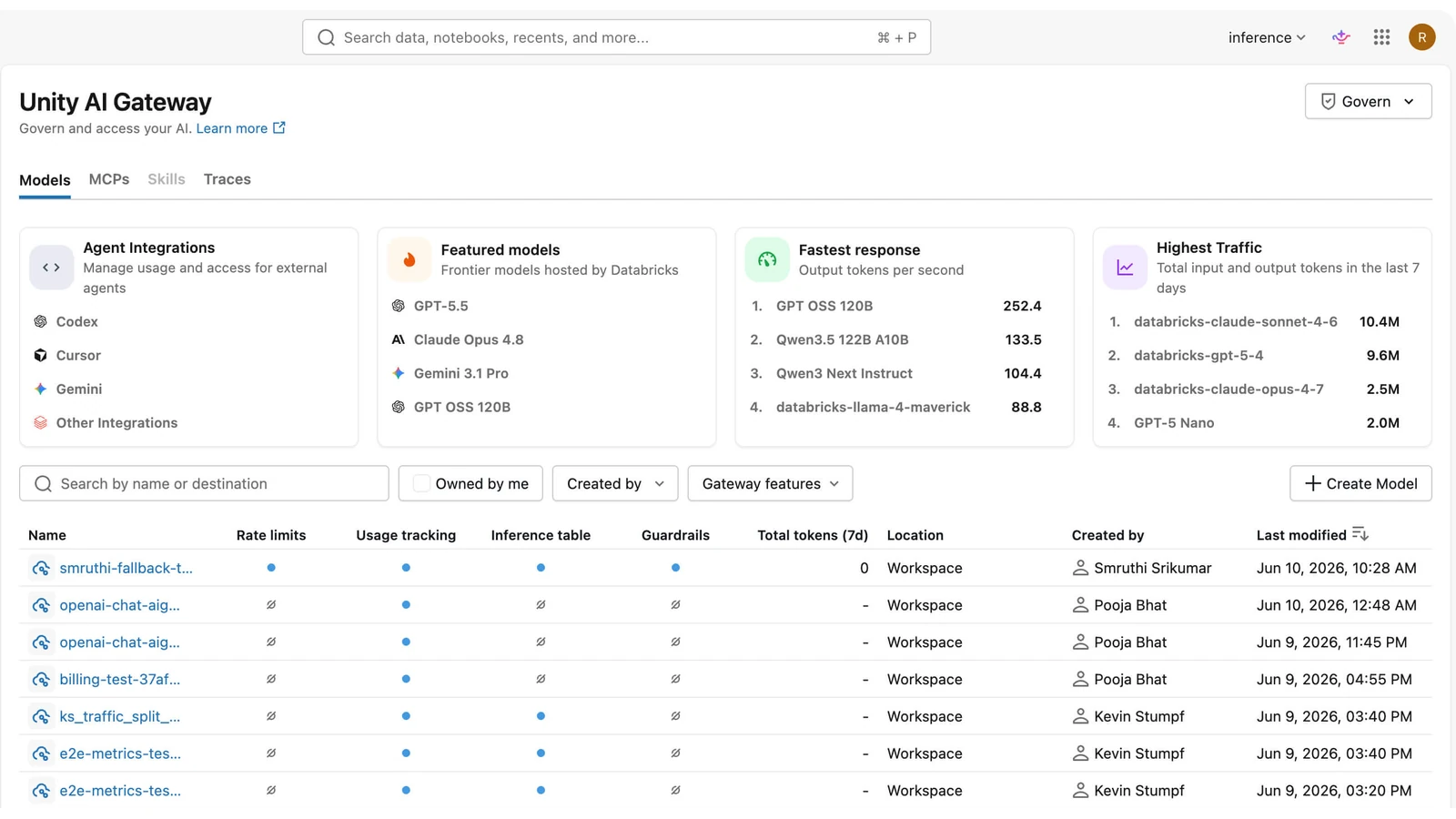Open the inference workspace dropdown
This screenshot has width=1456, height=819.
click(1267, 37)
